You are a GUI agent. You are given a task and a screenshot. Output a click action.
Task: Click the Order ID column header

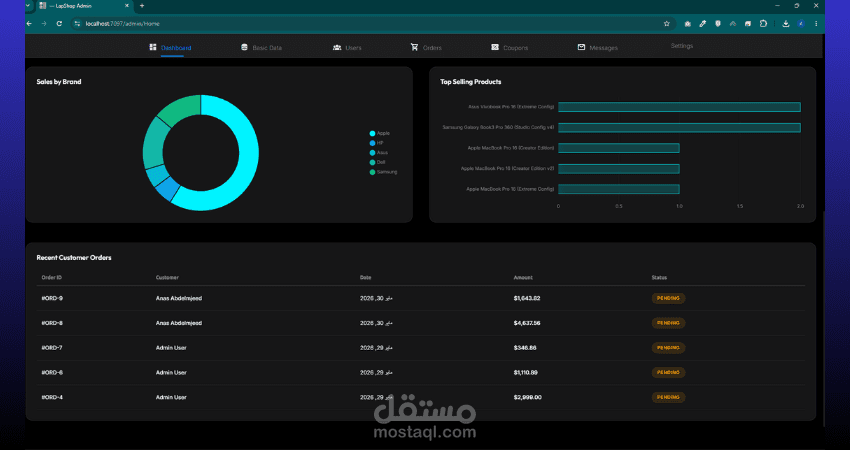click(51, 278)
